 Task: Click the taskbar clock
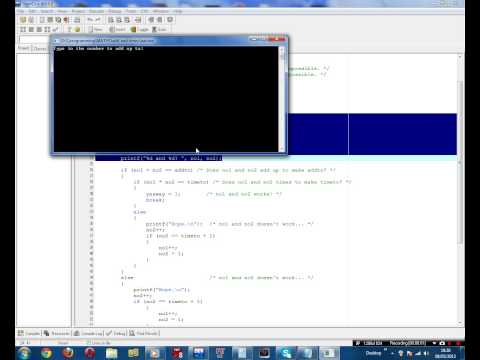click(446, 353)
